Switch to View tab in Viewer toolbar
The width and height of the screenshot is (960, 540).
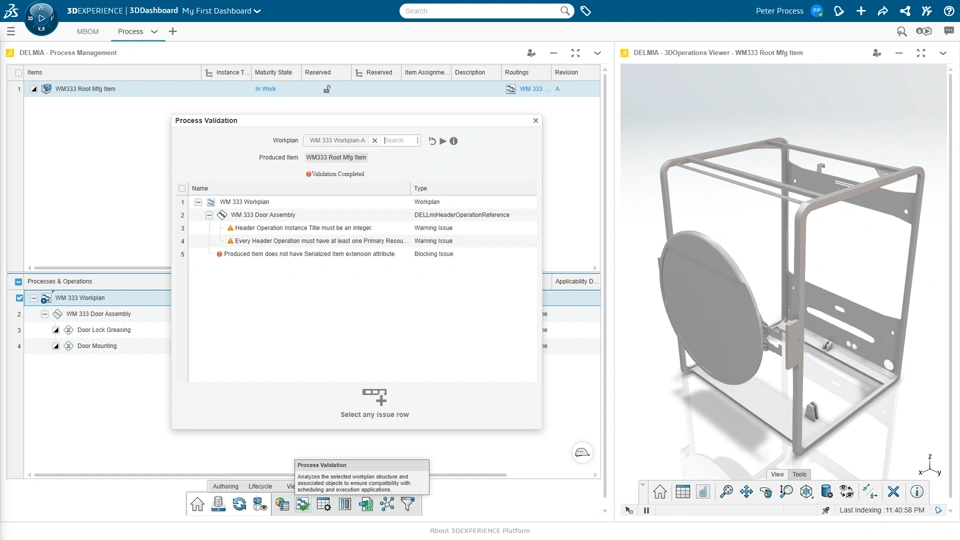tap(777, 474)
